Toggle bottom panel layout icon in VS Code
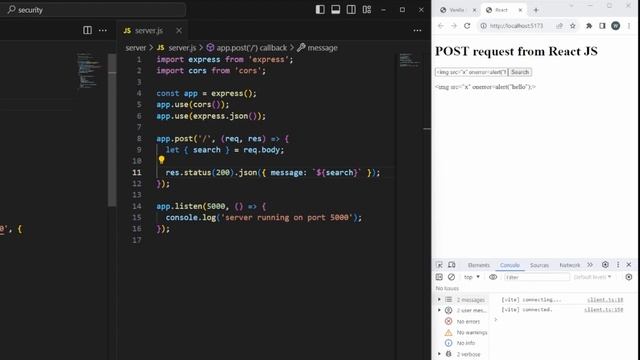 click(336, 10)
